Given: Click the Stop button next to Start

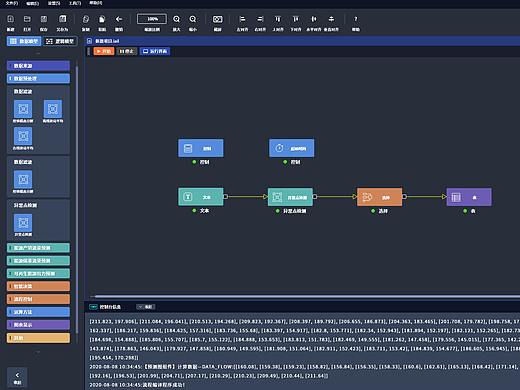Looking at the screenshot, I should (x=127, y=51).
